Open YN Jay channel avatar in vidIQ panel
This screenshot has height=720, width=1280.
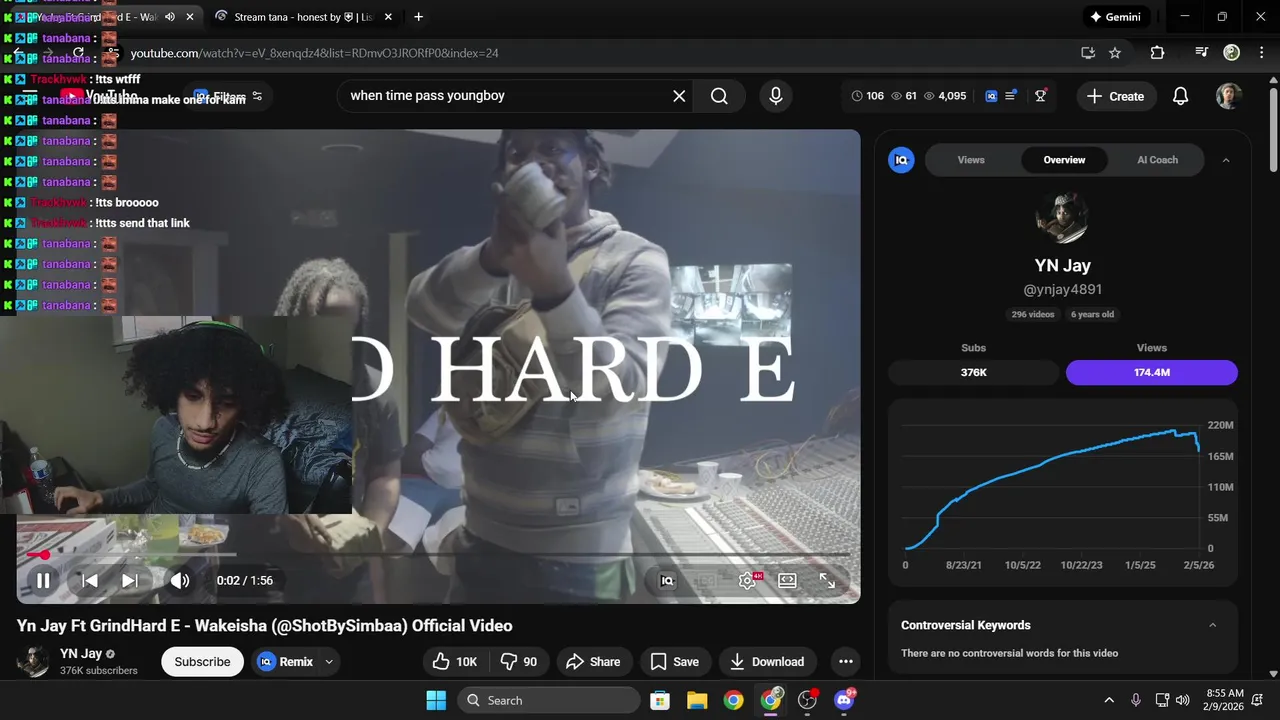(x=1062, y=218)
